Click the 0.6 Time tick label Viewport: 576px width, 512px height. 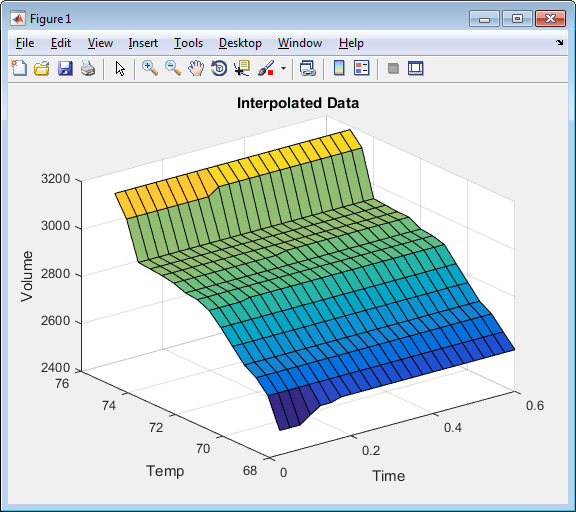coord(534,405)
